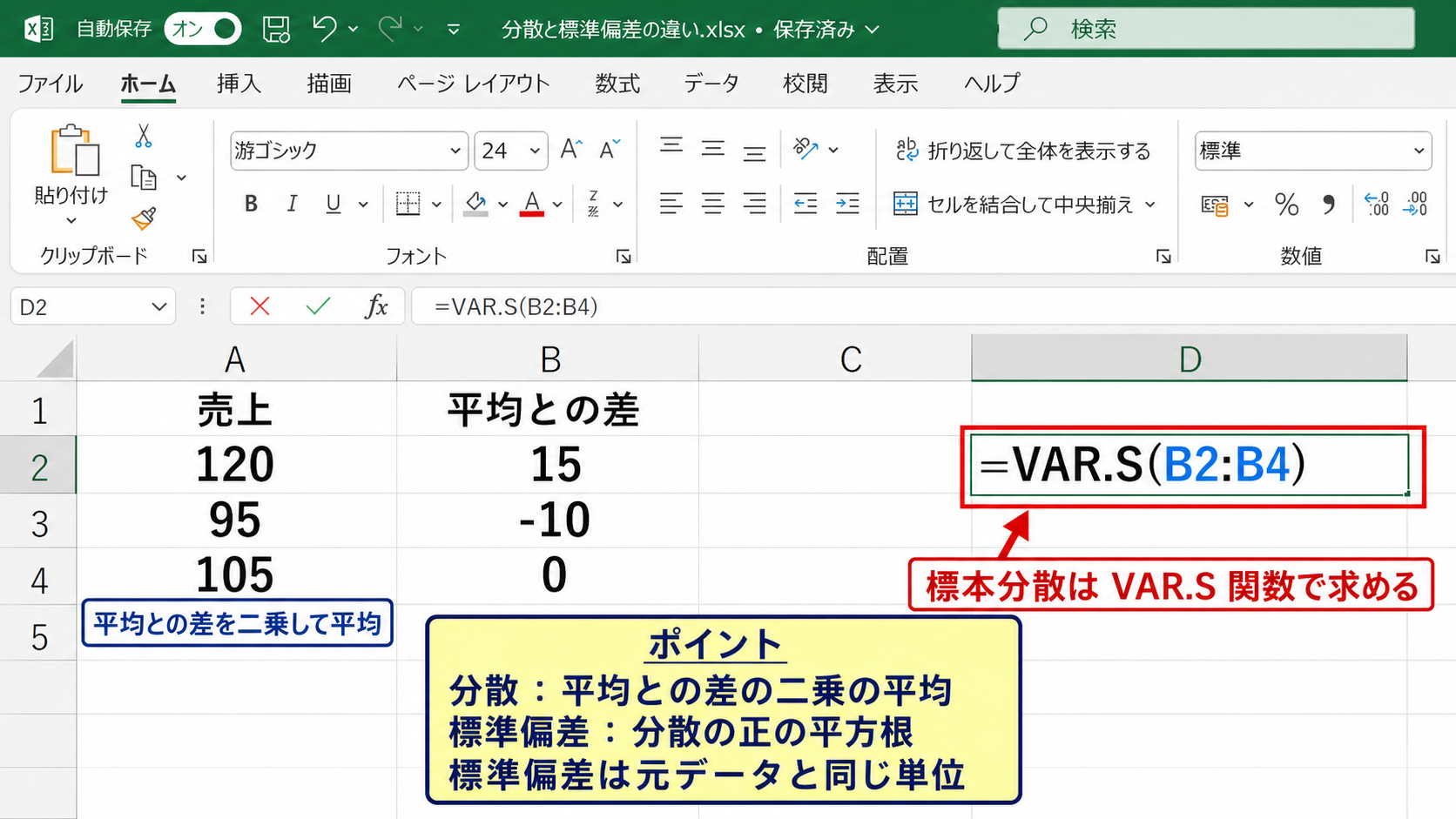Click the Paste clipboard icon

click(74, 151)
